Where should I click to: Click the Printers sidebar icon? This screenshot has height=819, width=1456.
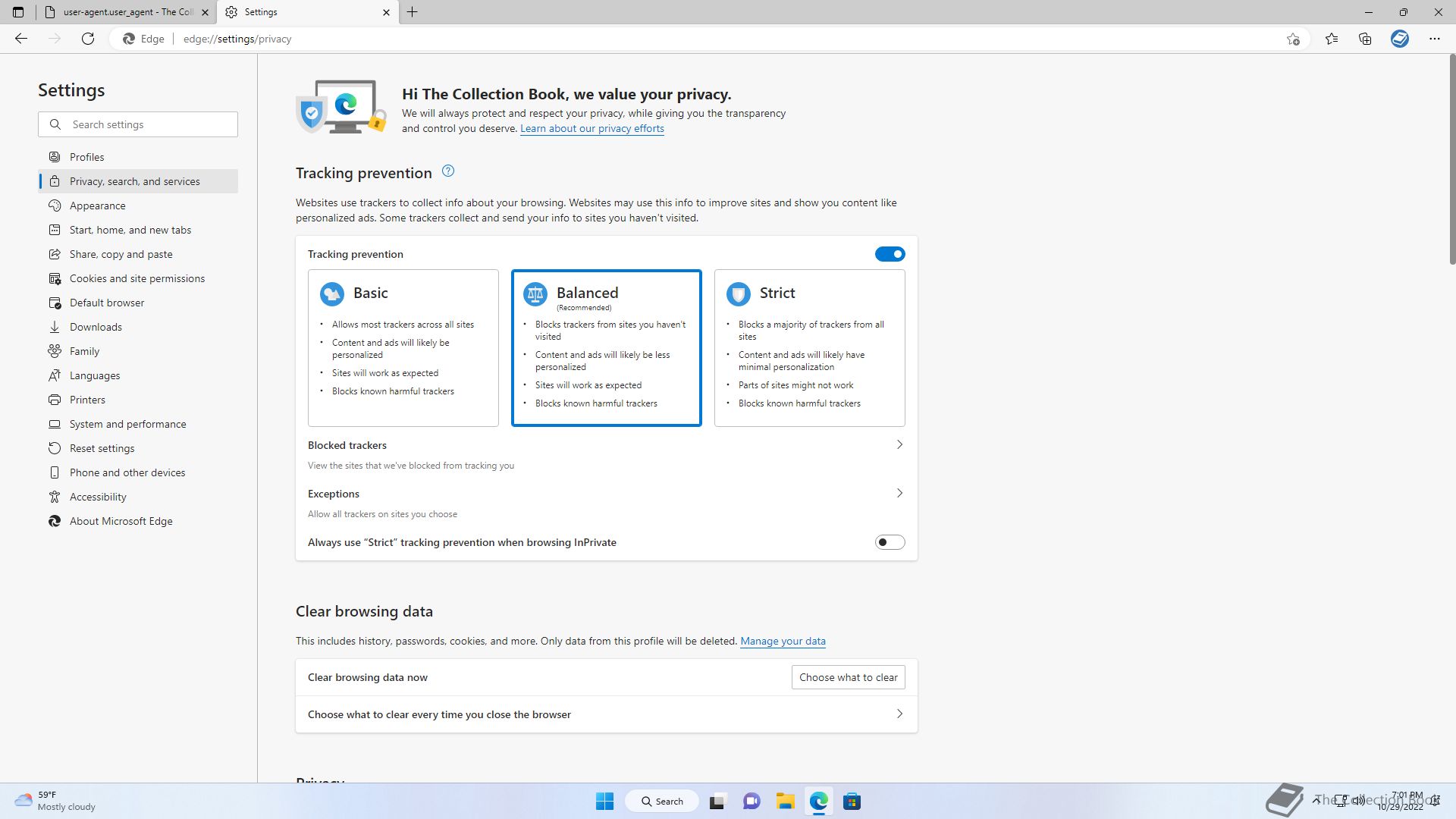click(55, 400)
